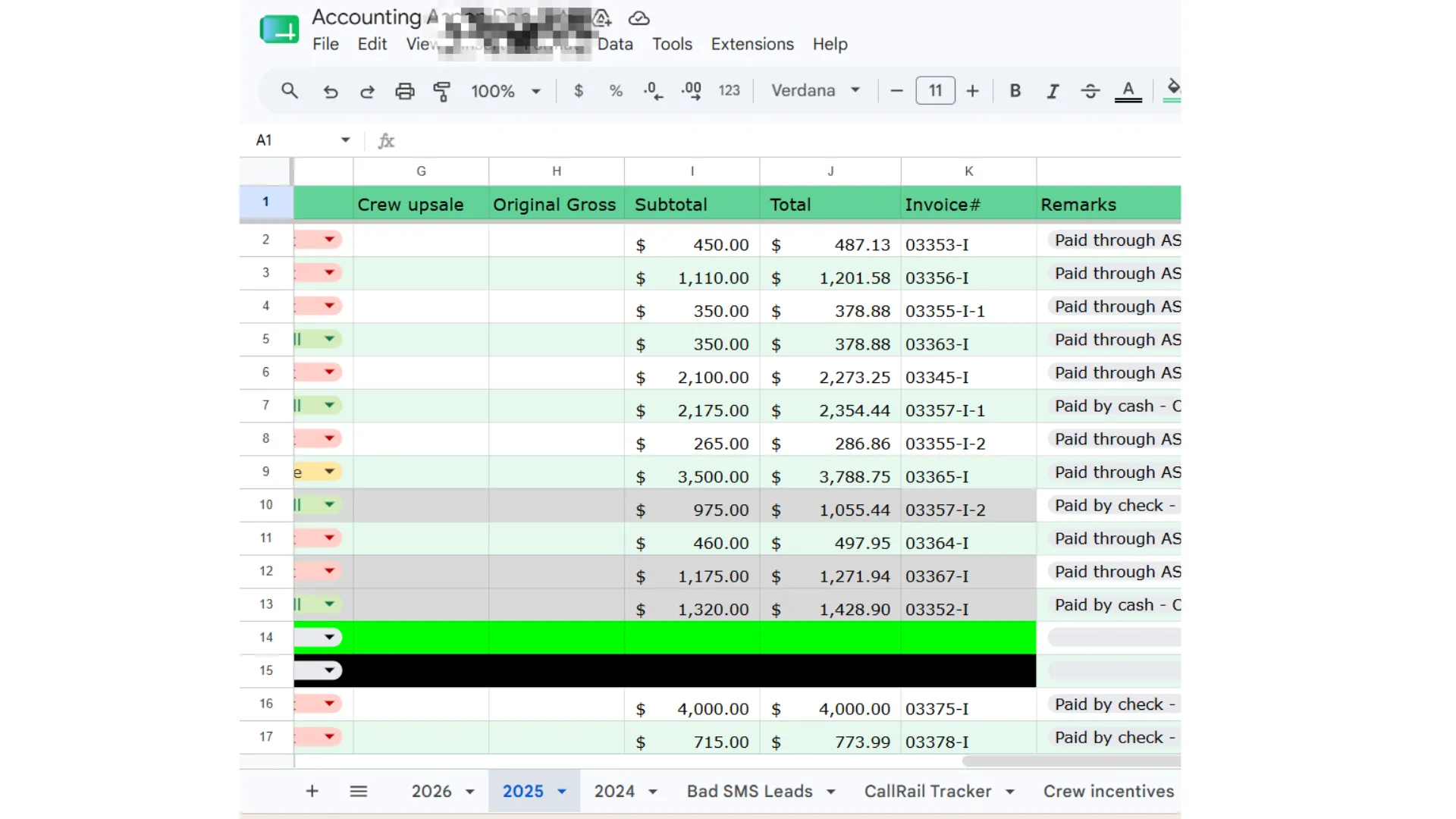Expand the A1 name box dropdown

[345, 140]
